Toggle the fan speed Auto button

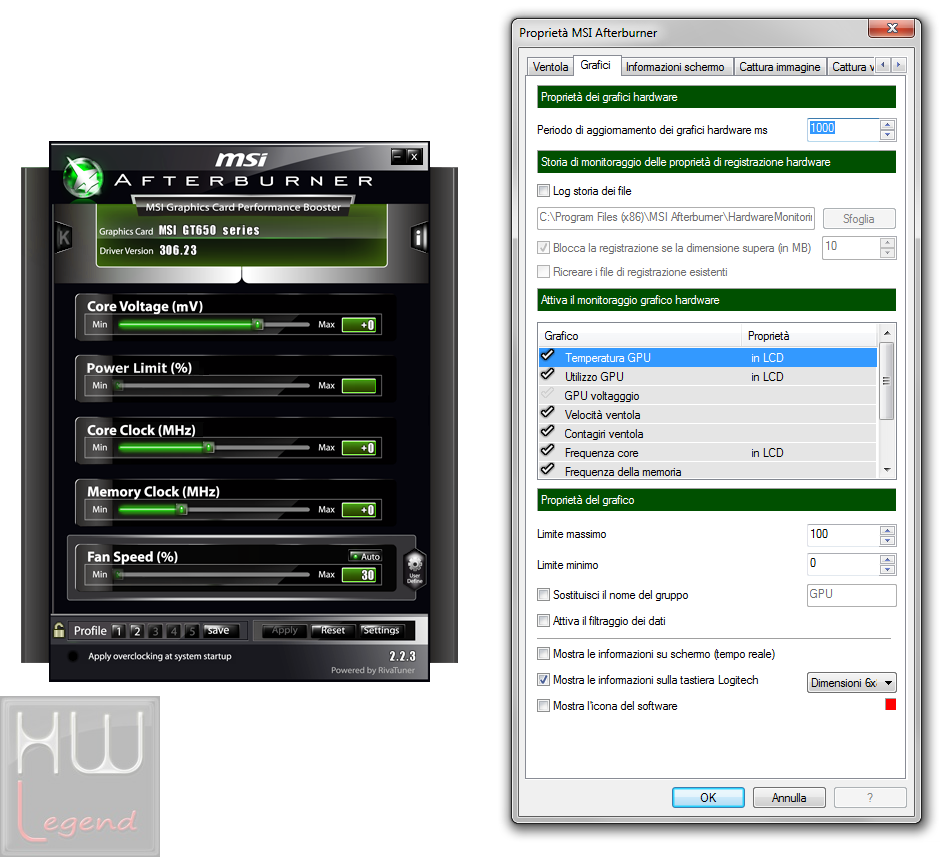366,556
